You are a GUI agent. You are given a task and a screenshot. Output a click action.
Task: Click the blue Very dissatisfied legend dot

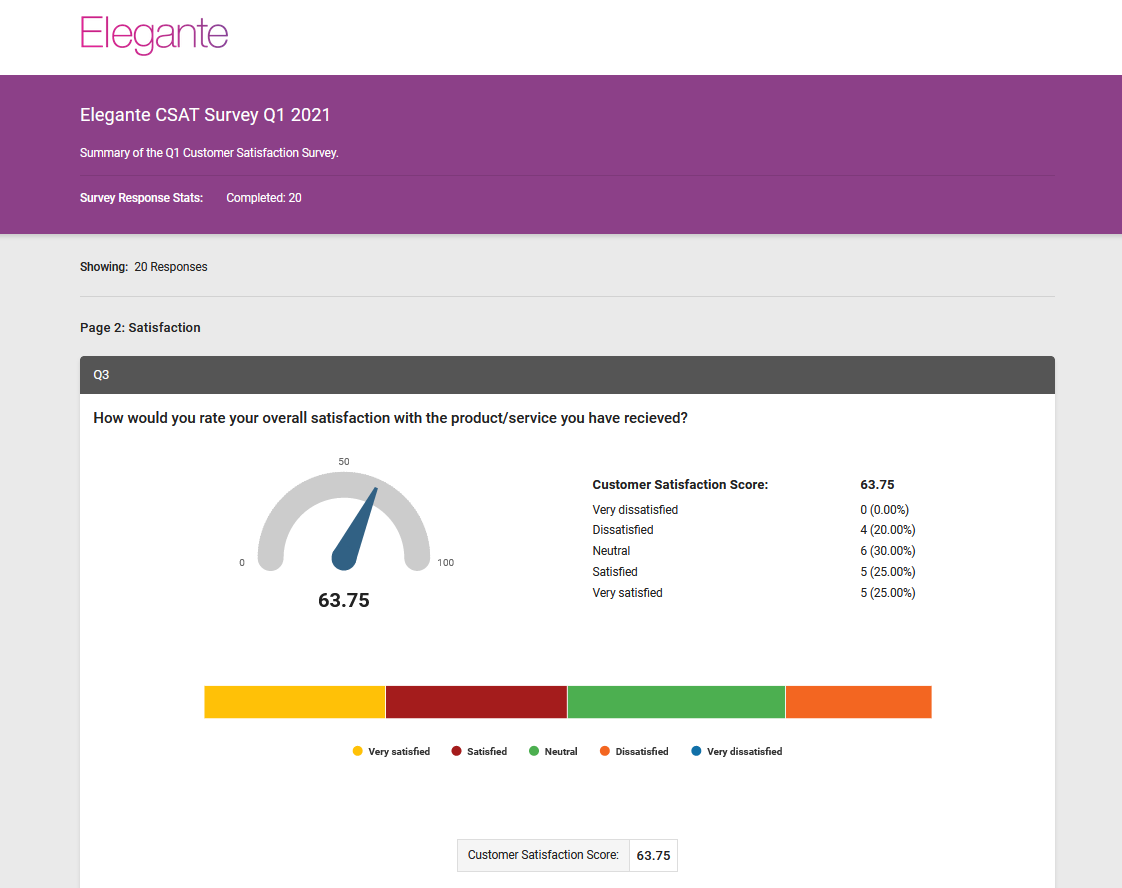[696, 751]
